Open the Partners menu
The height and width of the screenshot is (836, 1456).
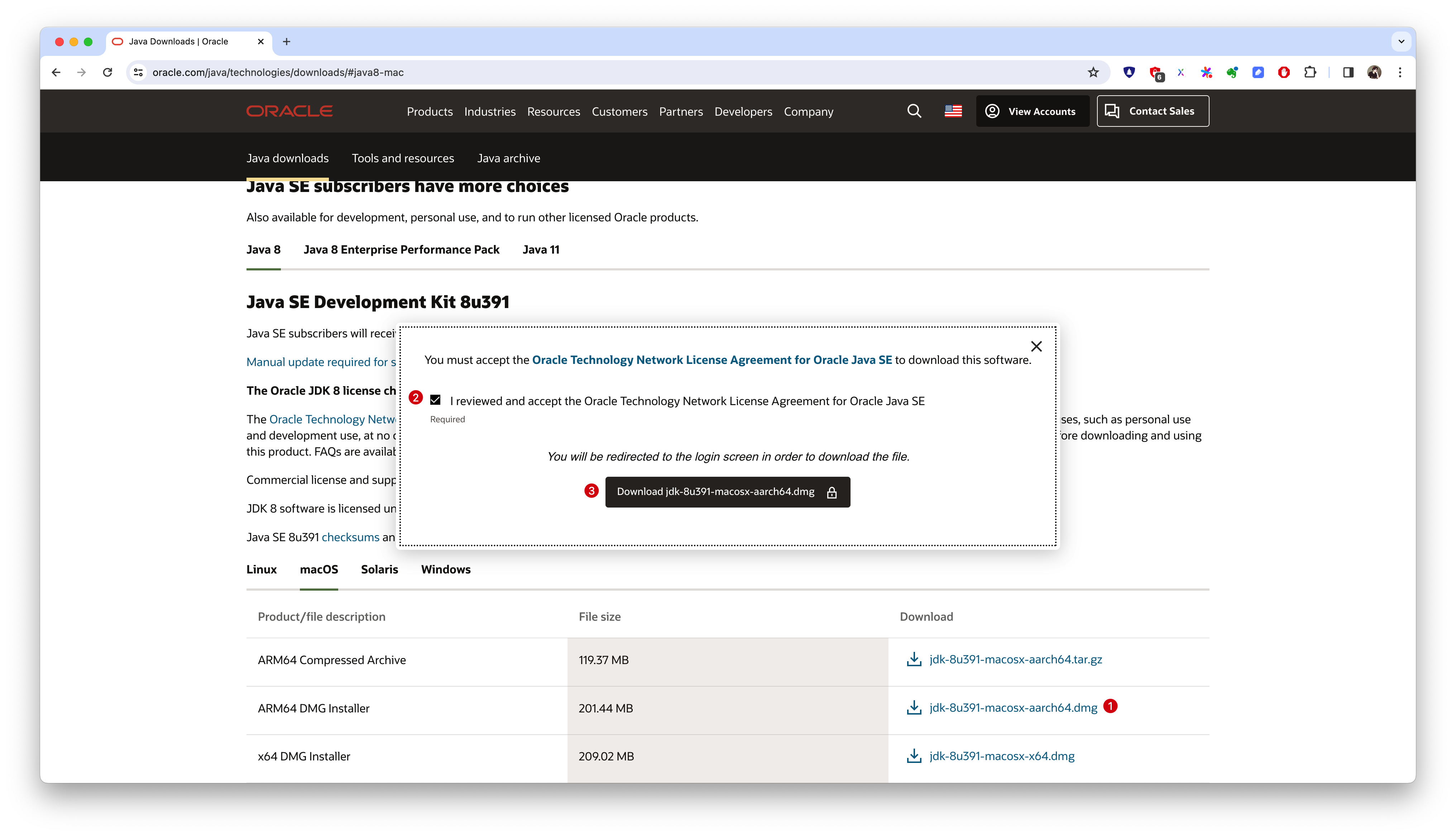click(x=681, y=111)
